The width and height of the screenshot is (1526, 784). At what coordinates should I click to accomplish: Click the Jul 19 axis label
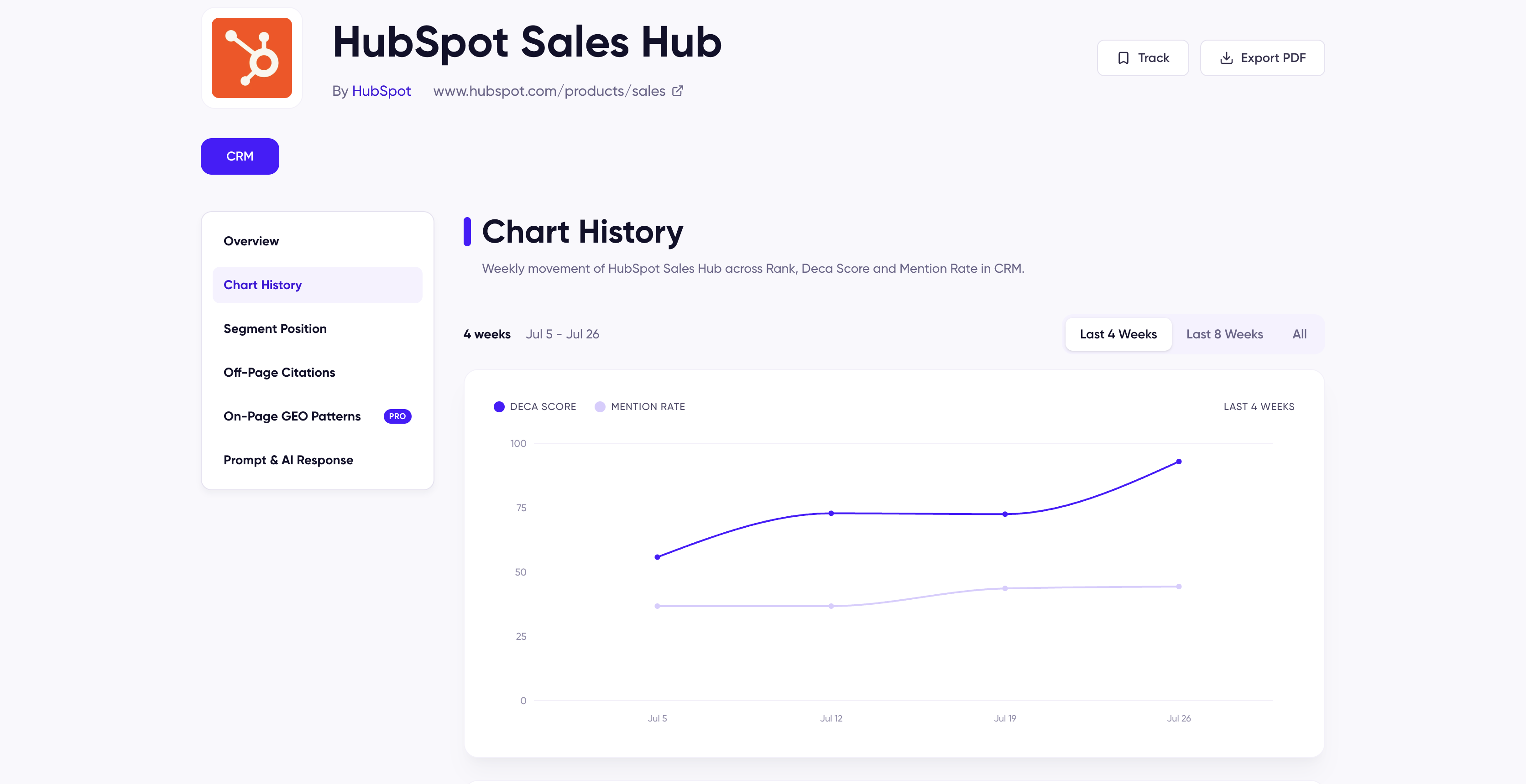click(x=1005, y=718)
